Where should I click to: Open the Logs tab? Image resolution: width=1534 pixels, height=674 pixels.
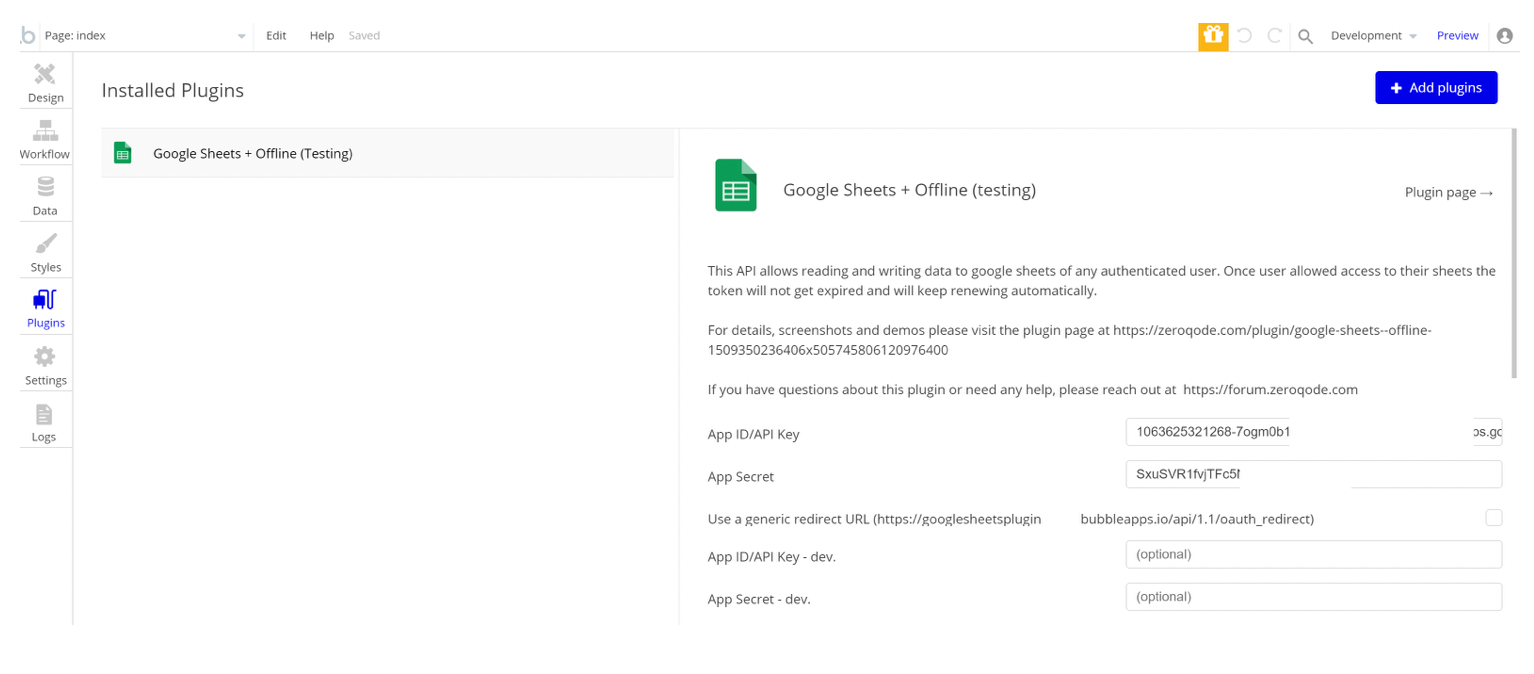[x=45, y=423]
